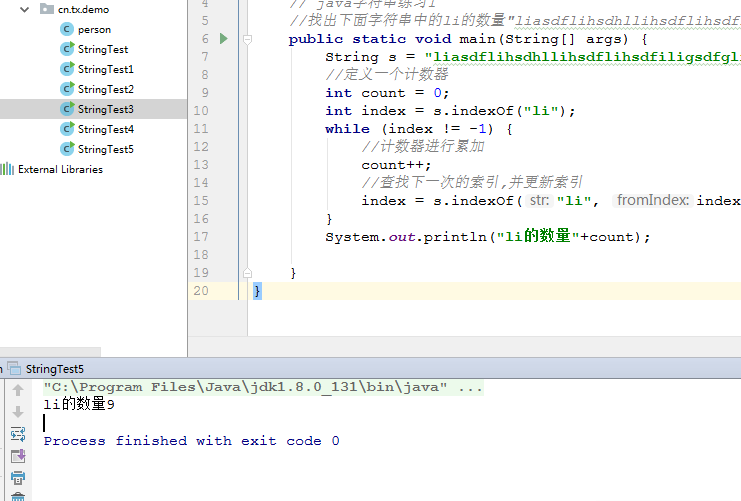Click the string literal on line 7
This screenshot has width=741, height=501.
click(582, 57)
